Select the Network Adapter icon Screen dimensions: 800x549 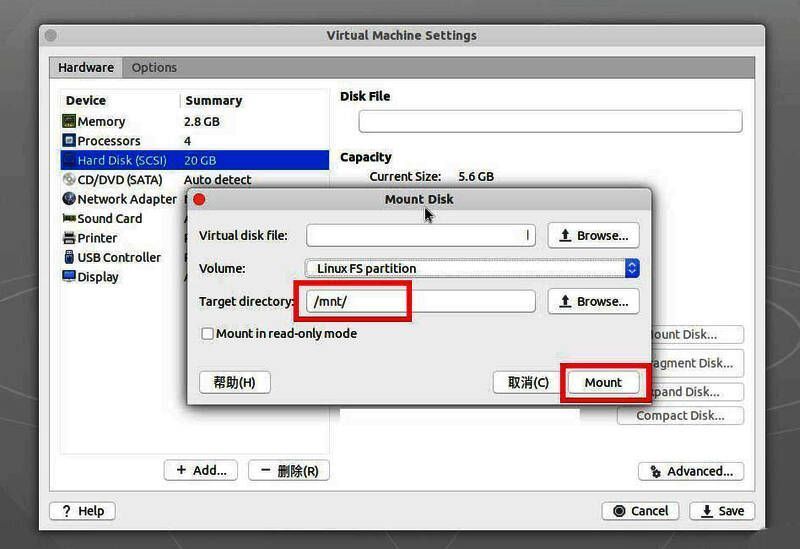point(69,199)
